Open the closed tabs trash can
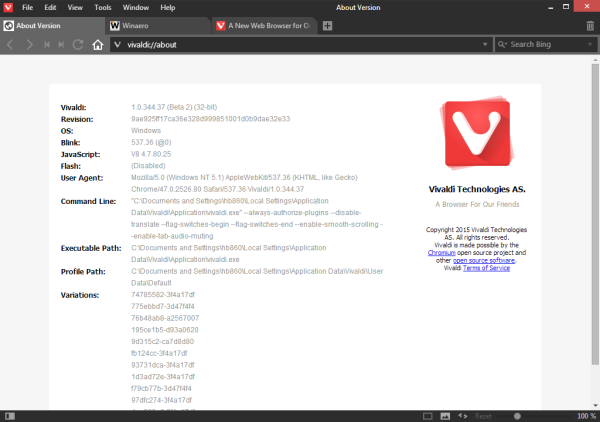 [590, 26]
